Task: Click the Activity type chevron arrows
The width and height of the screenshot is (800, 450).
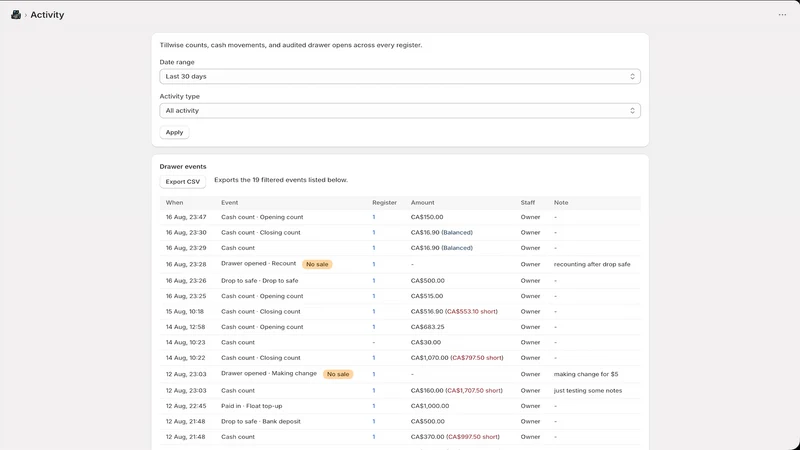Action: coord(632,111)
